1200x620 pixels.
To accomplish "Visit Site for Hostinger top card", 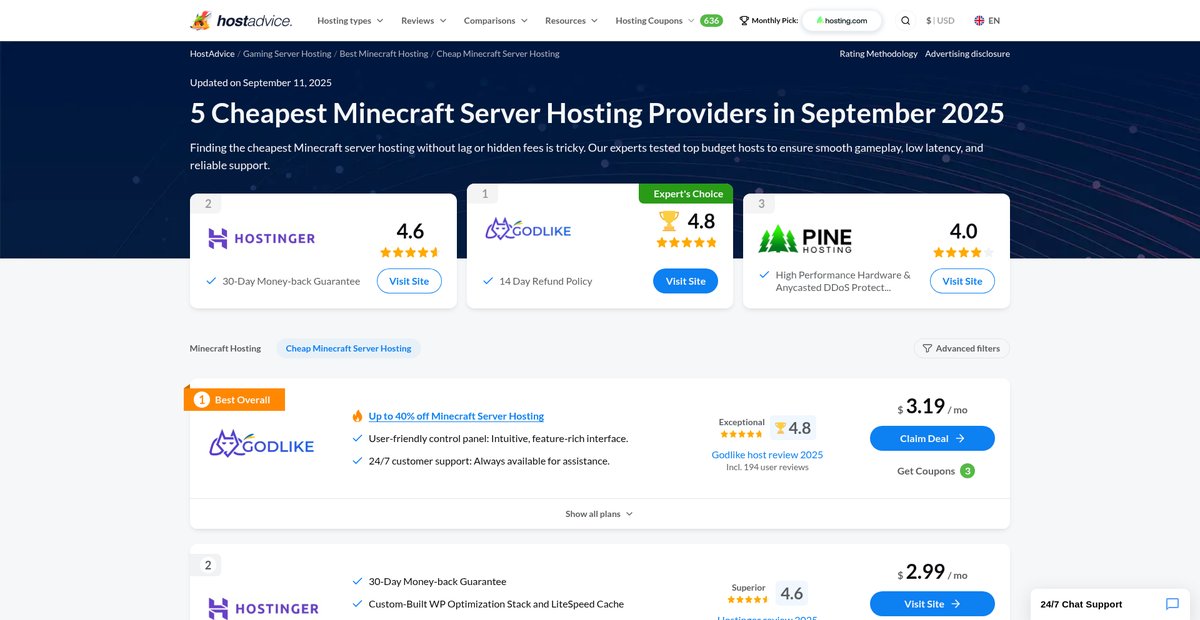I will click(409, 281).
